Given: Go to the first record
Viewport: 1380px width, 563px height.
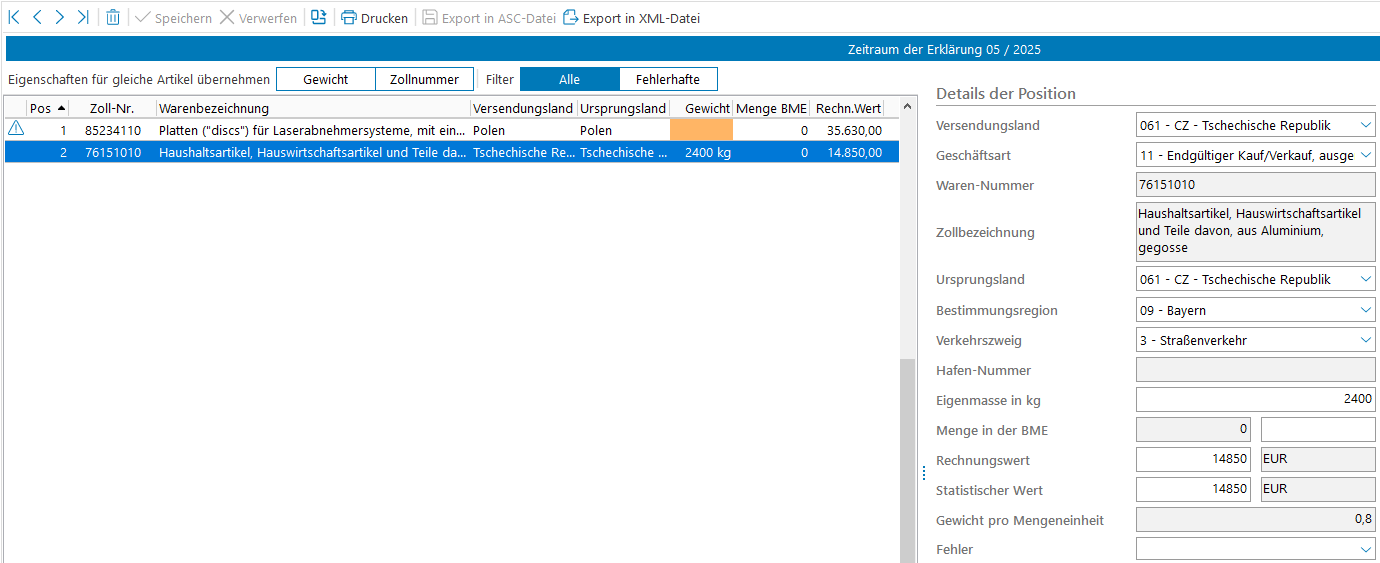Looking at the screenshot, I should pyautogui.click(x=14, y=18).
